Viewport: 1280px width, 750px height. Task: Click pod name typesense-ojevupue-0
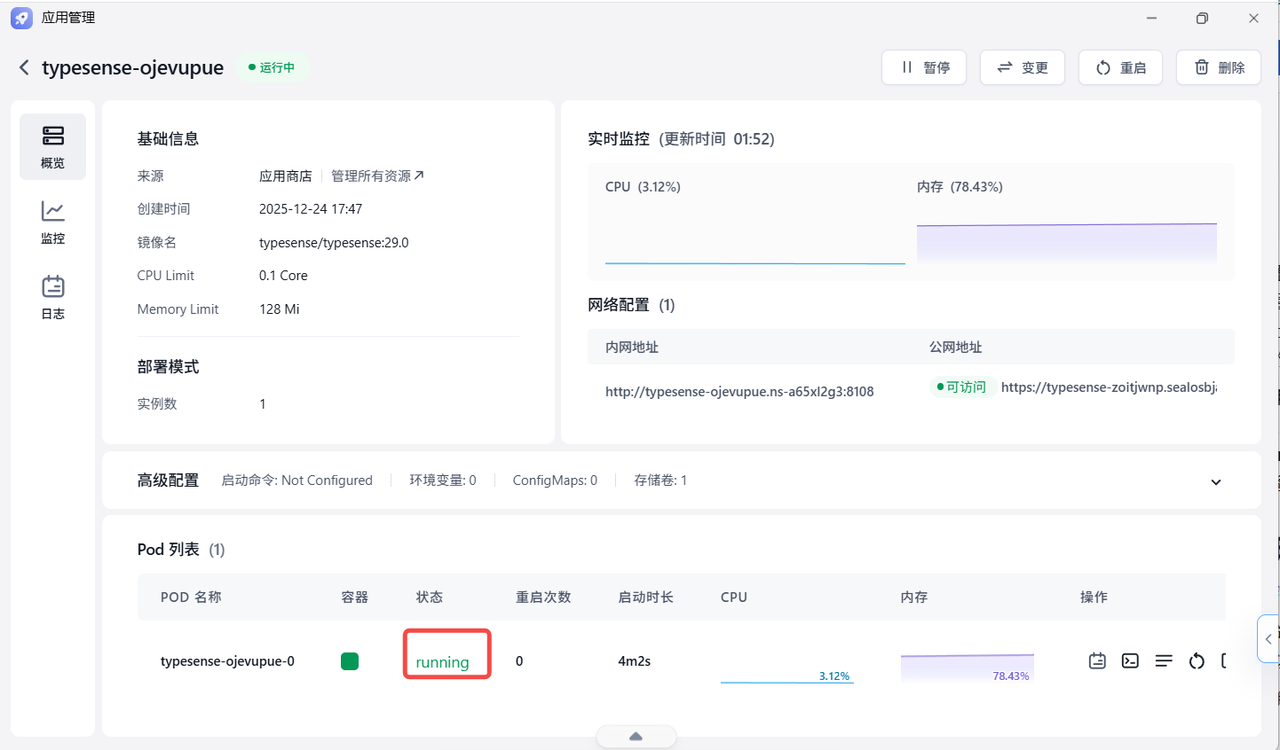(x=228, y=661)
